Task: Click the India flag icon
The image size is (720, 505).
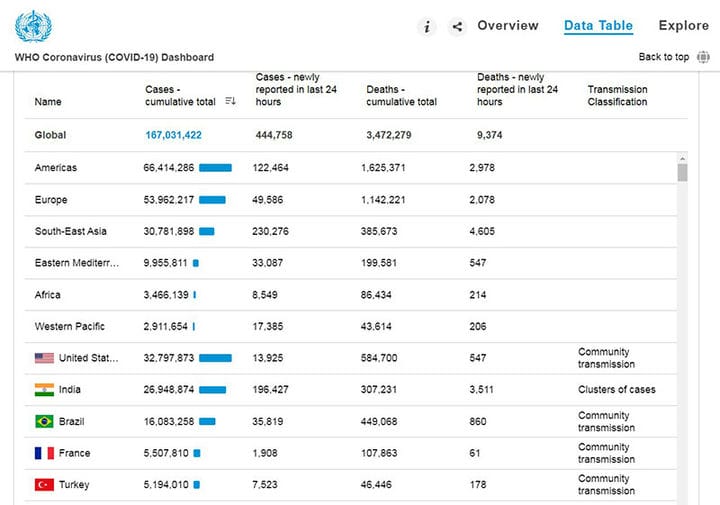Action: (x=44, y=390)
